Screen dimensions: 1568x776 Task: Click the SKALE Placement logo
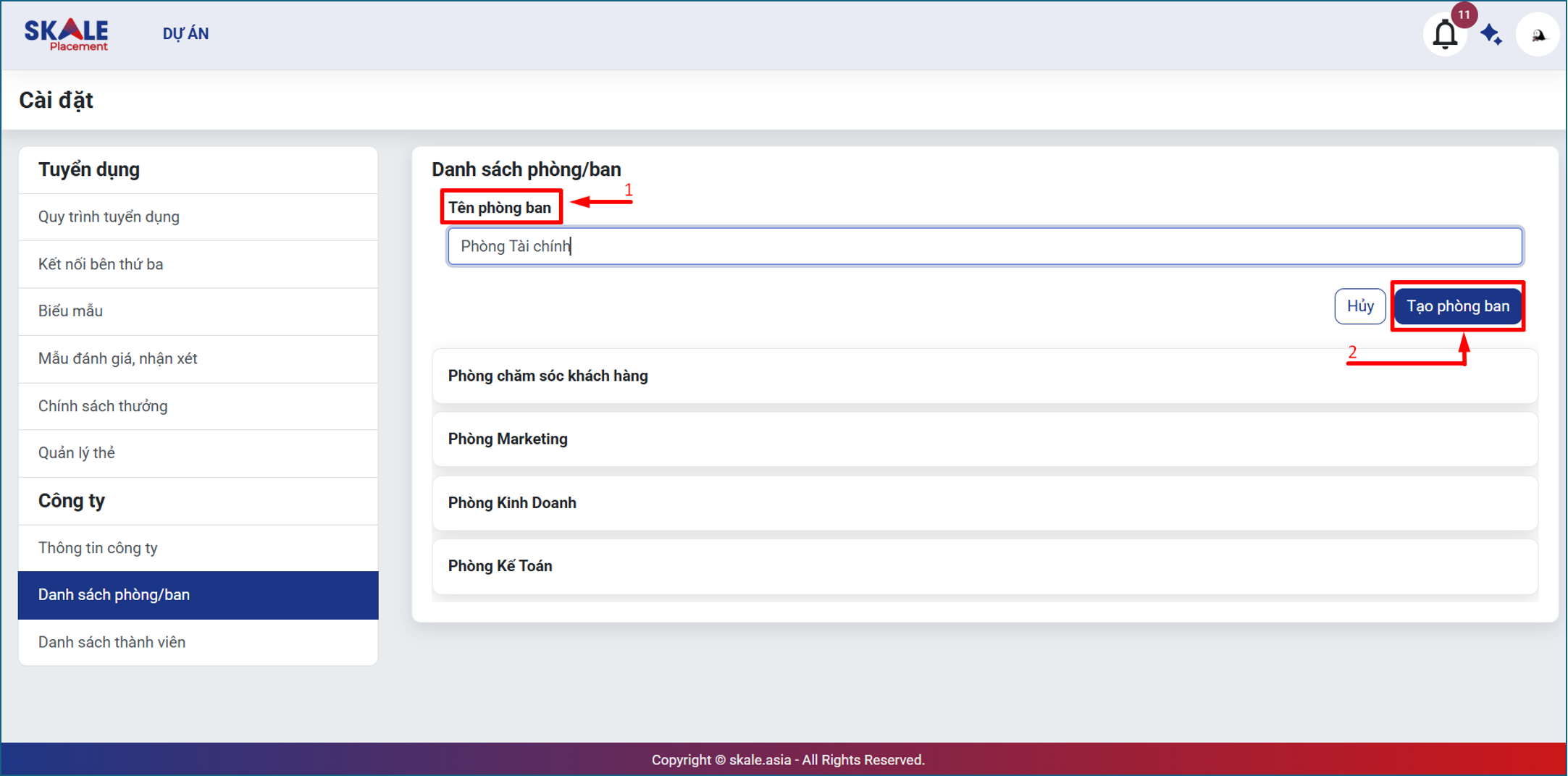click(x=67, y=34)
